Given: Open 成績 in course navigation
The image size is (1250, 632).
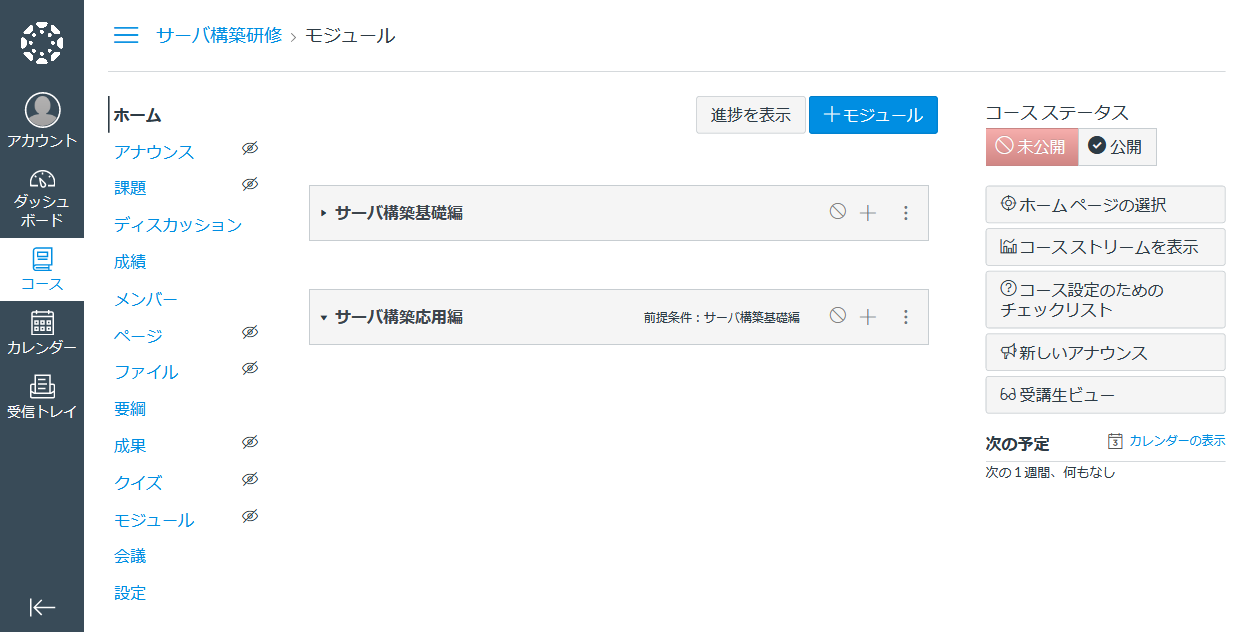Looking at the screenshot, I should tap(130, 262).
